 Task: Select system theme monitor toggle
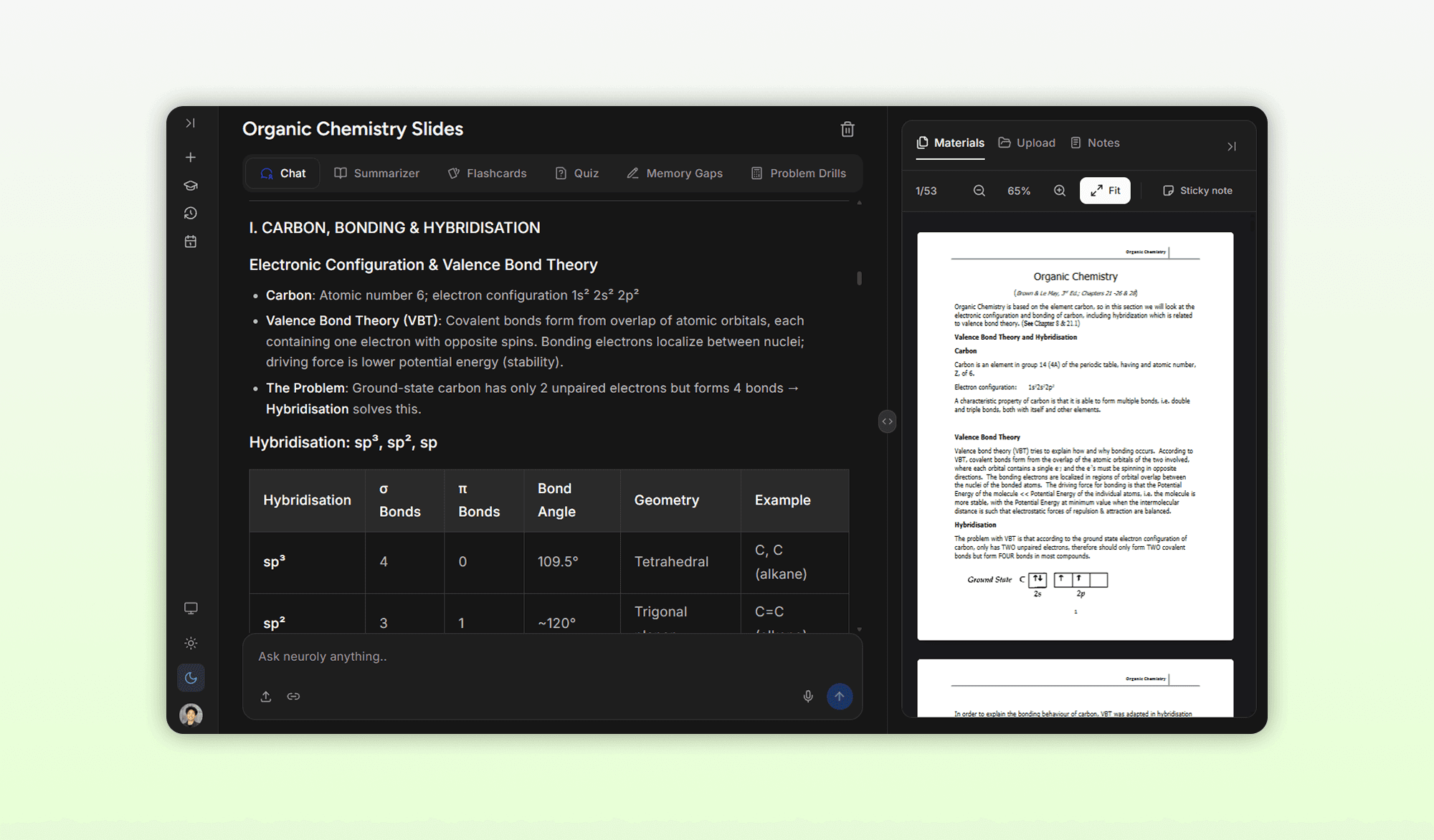191,608
